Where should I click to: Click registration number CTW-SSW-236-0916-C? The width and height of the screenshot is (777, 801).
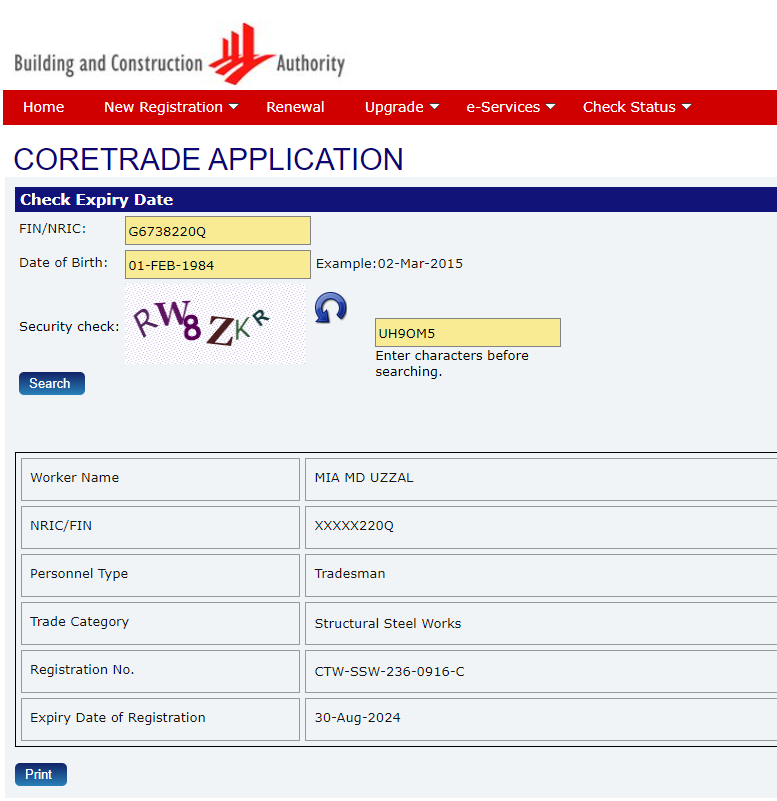pos(389,672)
